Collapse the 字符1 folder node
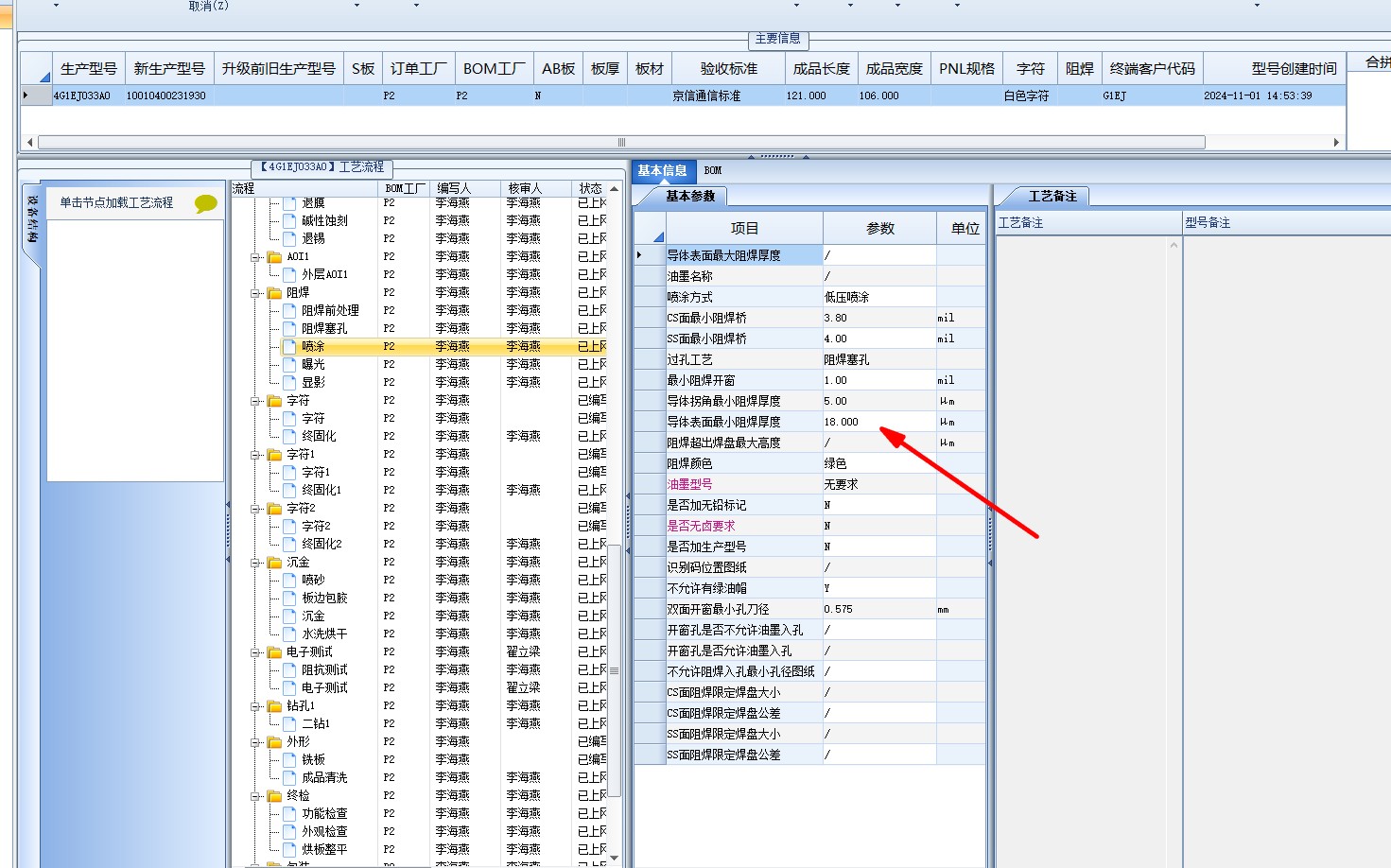Viewport: 1391px width, 868px height. point(255,455)
